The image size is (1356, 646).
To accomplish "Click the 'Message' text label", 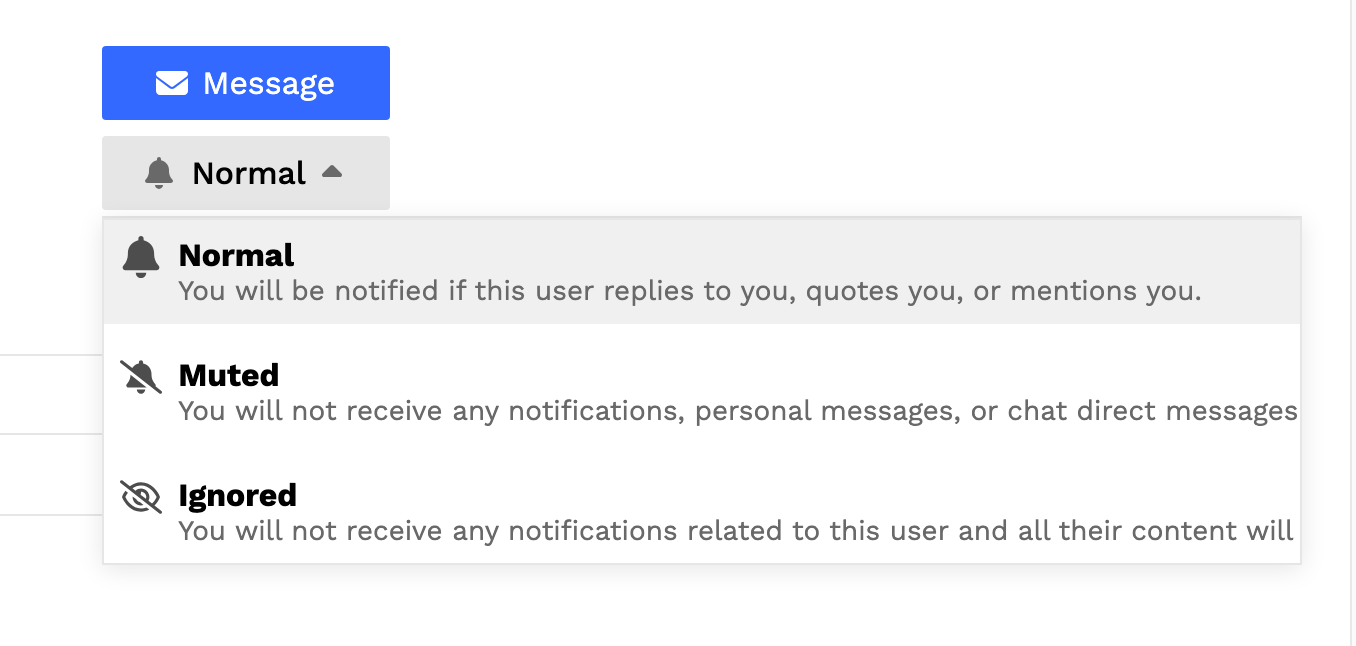I will click(269, 83).
